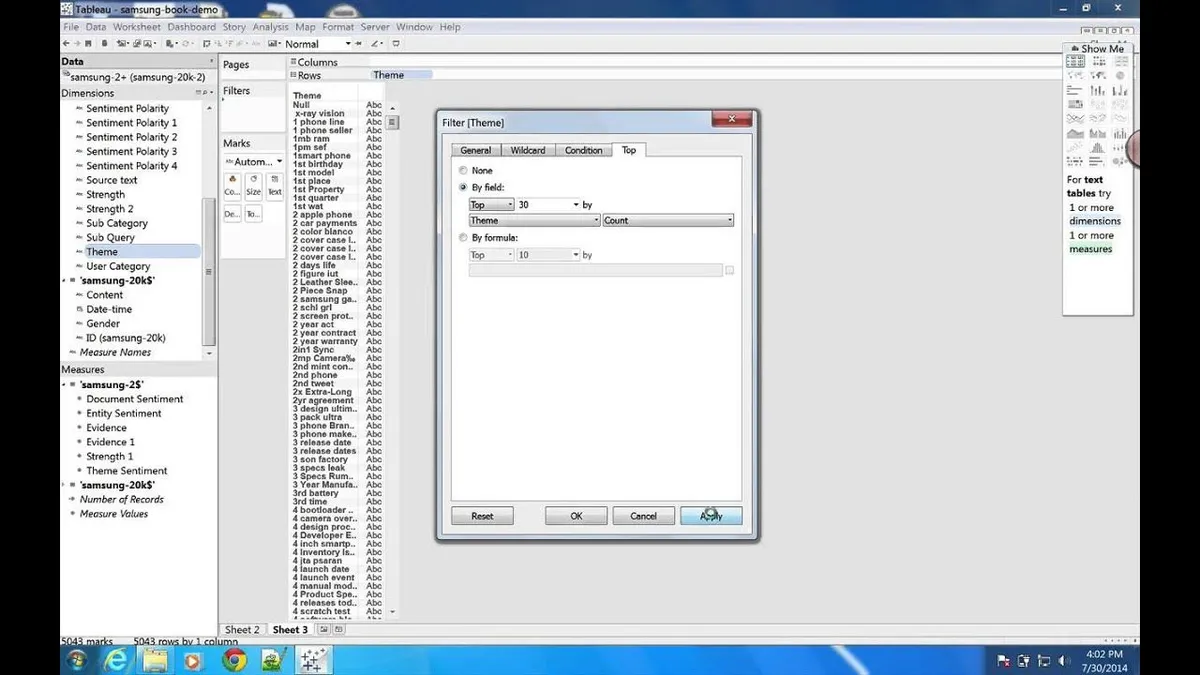Screen dimensions: 1200x675
Task: Select the horizontal bars chart in Show Me
Action: 1075,90
